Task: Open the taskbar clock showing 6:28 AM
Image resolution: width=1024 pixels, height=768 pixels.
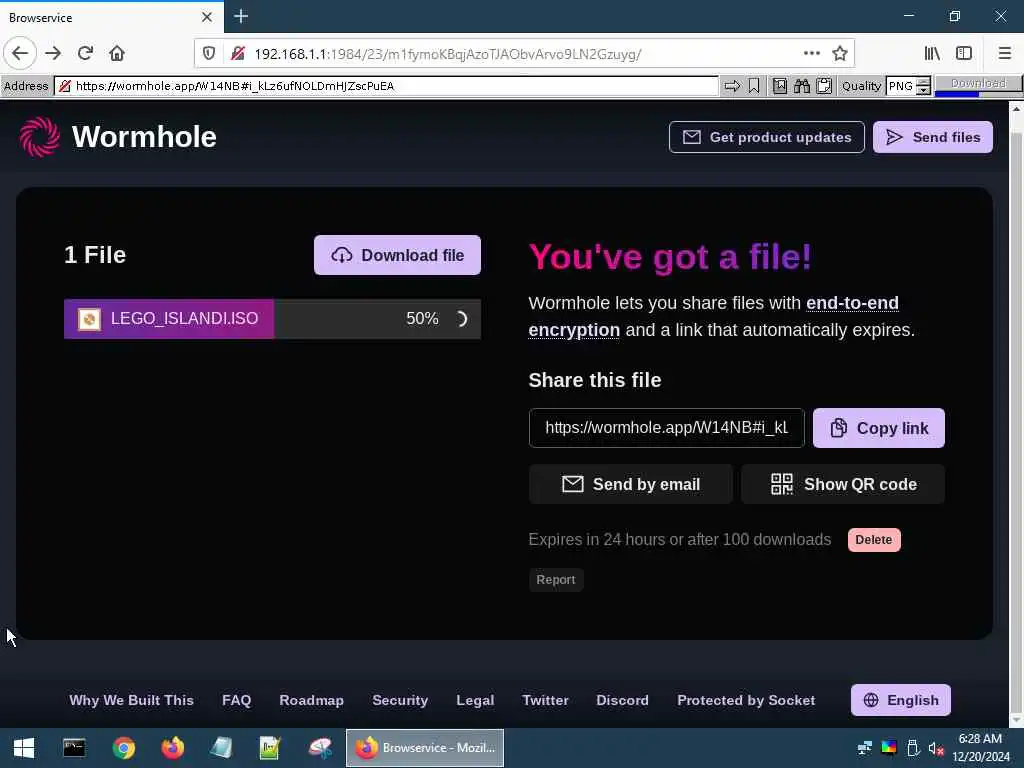Action: coord(980,748)
